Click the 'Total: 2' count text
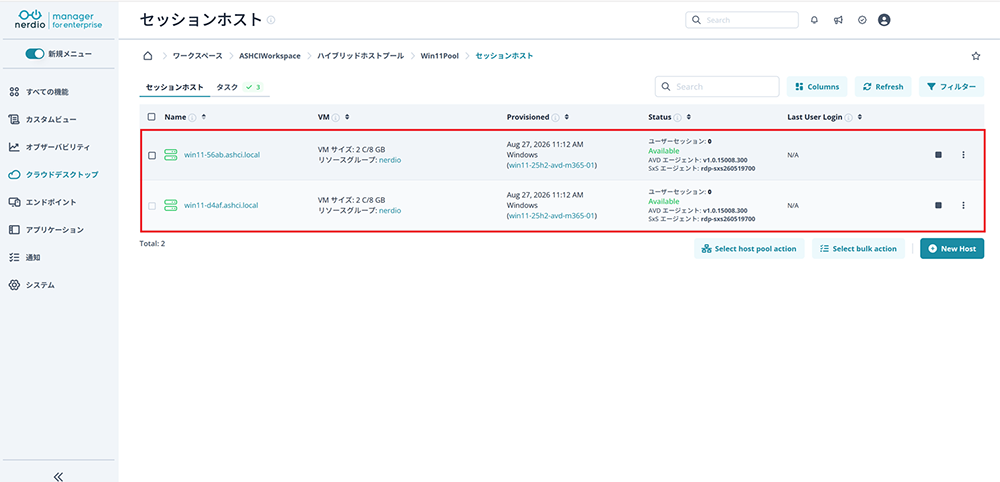The height and width of the screenshot is (482, 1000). click(x=152, y=244)
